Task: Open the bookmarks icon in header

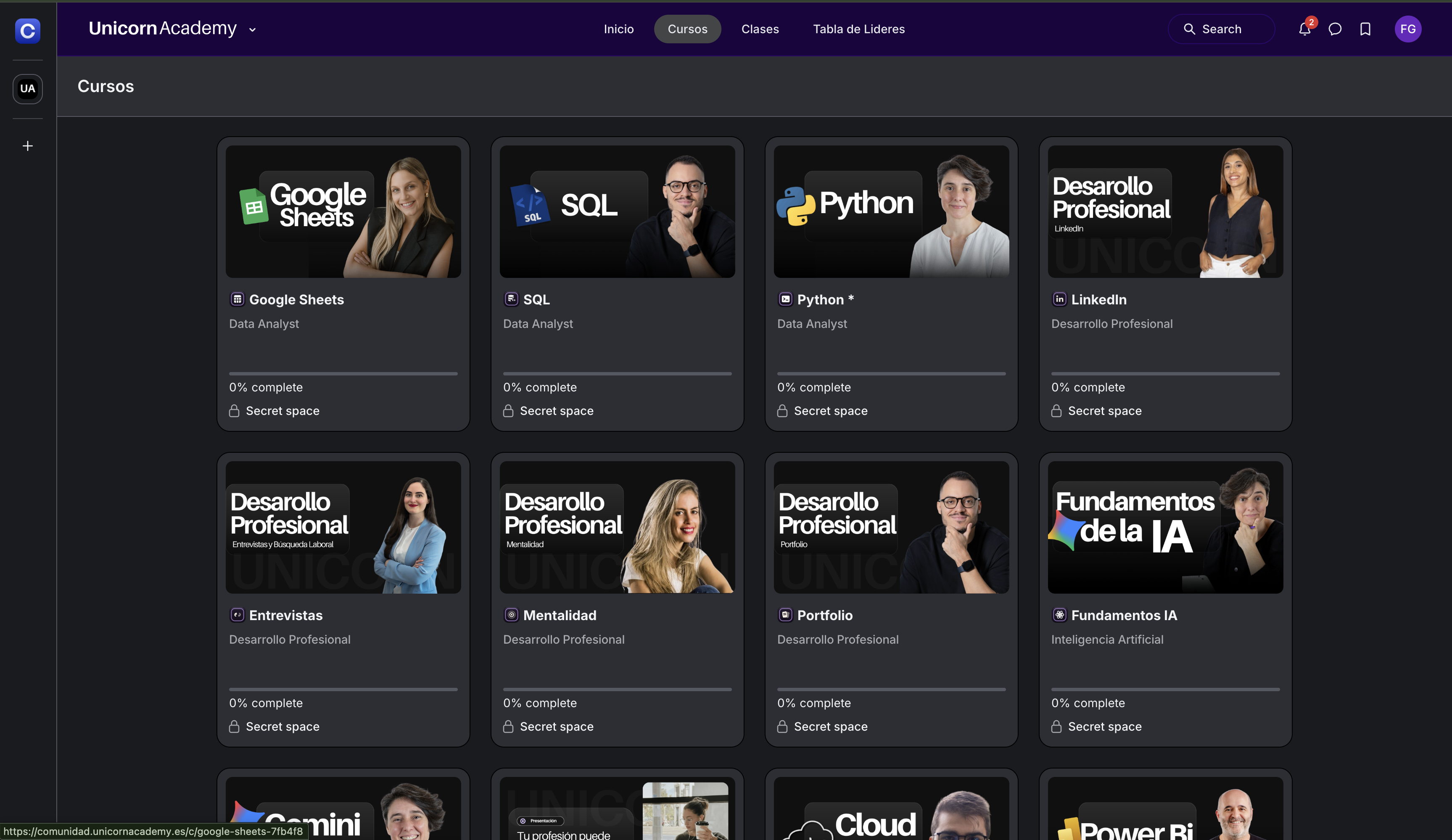Action: (x=1365, y=29)
